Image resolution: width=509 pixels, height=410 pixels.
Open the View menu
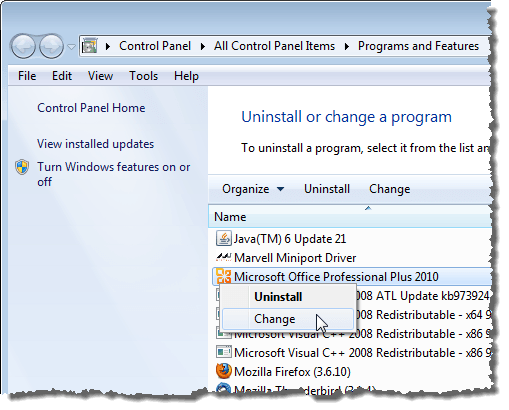click(x=100, y=76)
